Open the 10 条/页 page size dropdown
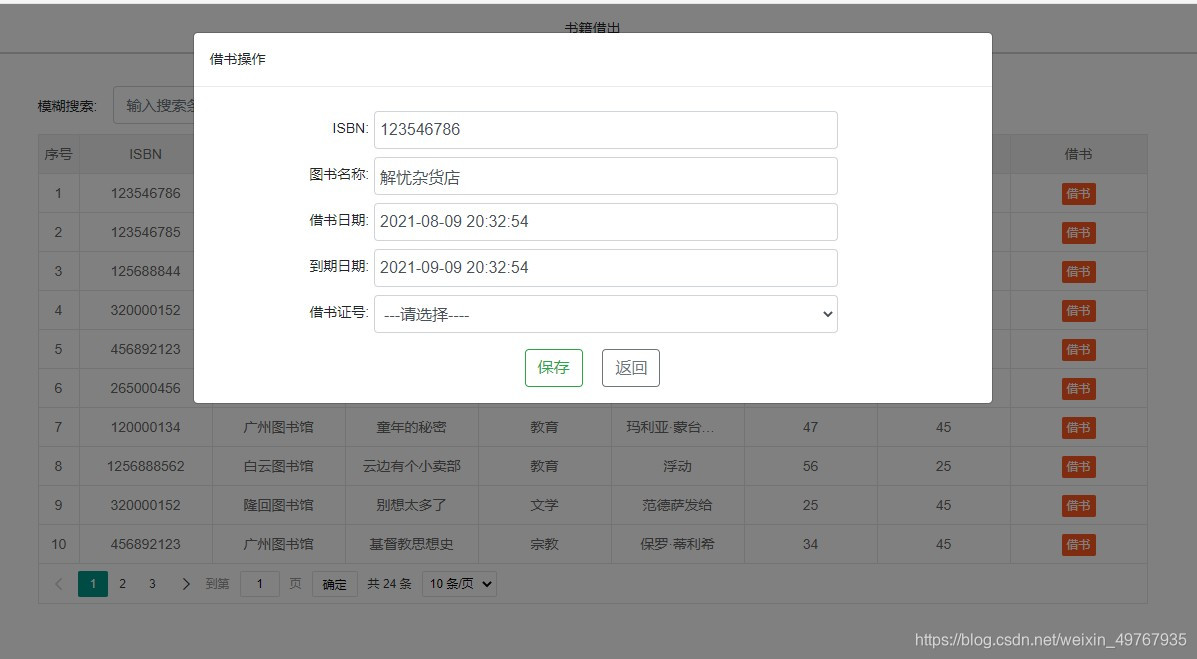The width and height of the screenshot is (1197, 659). pyautogui.click(x=459, y=584)
